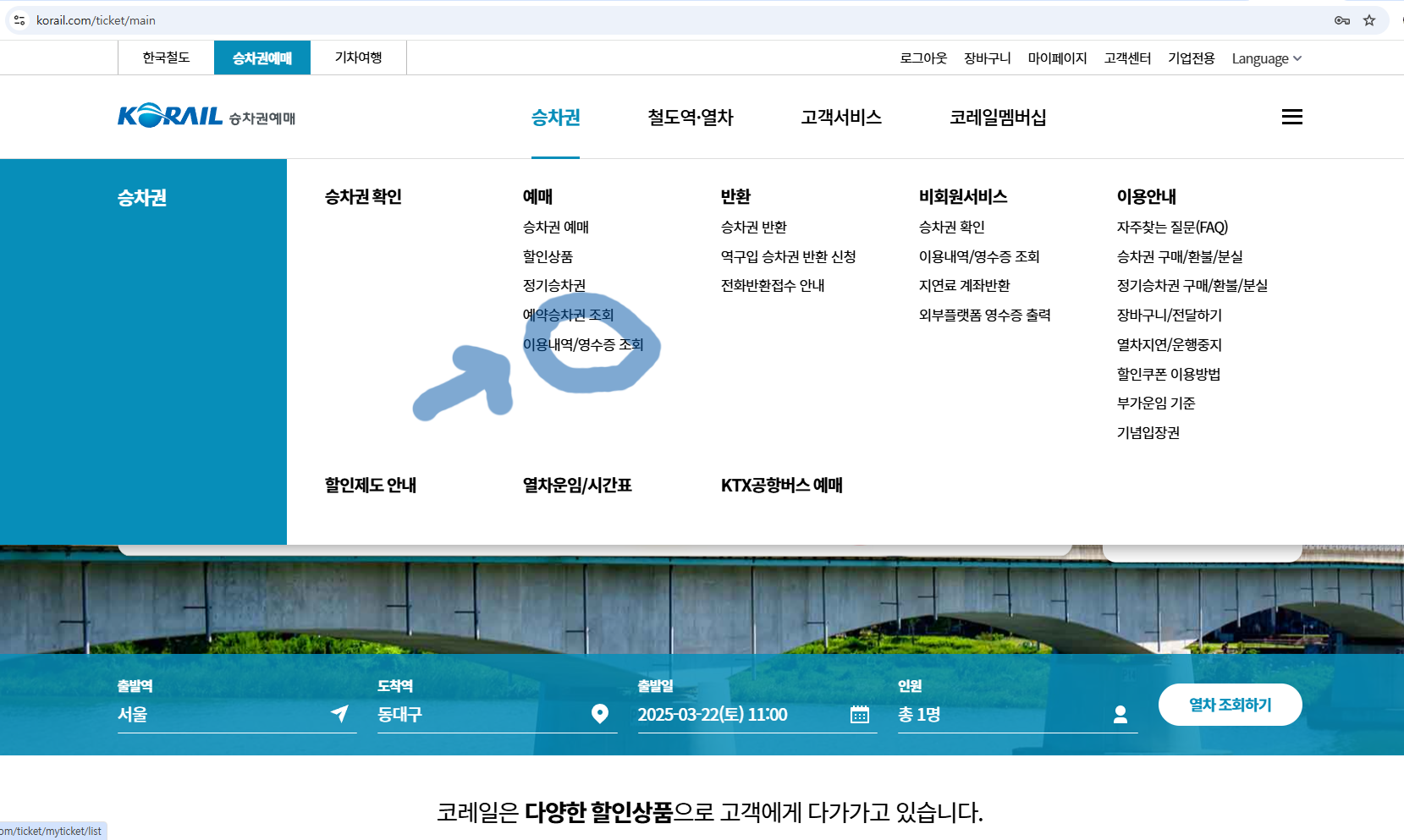The height and width of the screenshot is (840, 1404).
Task: Open the 코레일멤버십 main menu
Action: 998,118
